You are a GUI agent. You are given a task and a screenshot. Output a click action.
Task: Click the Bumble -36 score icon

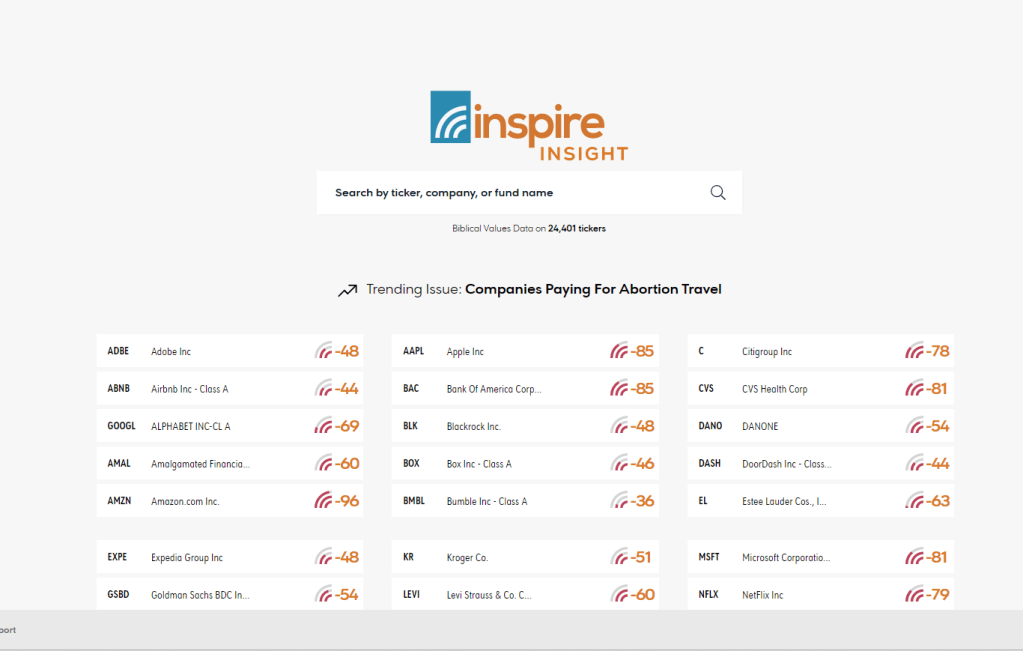pyautogui.click(x=619, y=501)
